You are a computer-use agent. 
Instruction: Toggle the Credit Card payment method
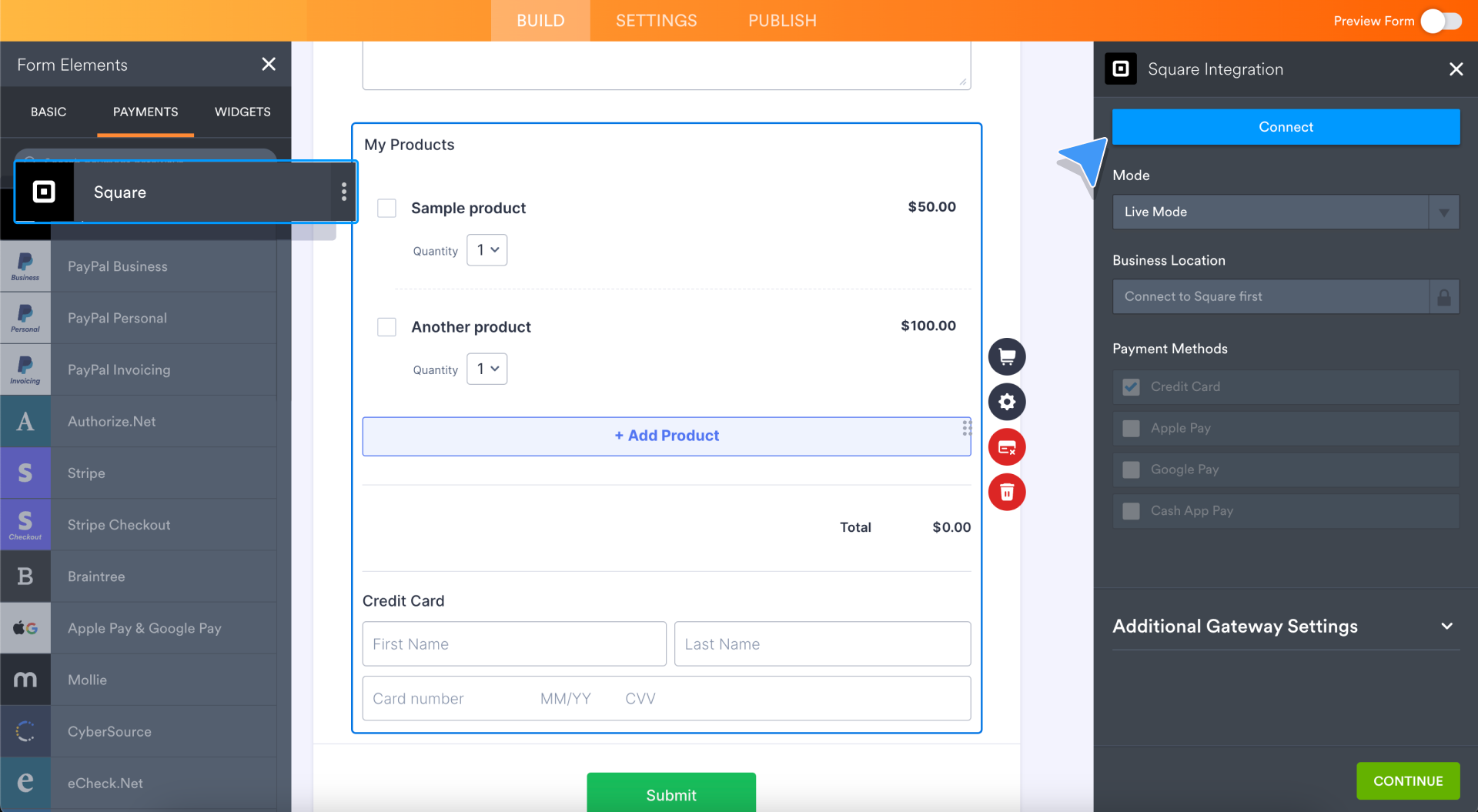1131,387
